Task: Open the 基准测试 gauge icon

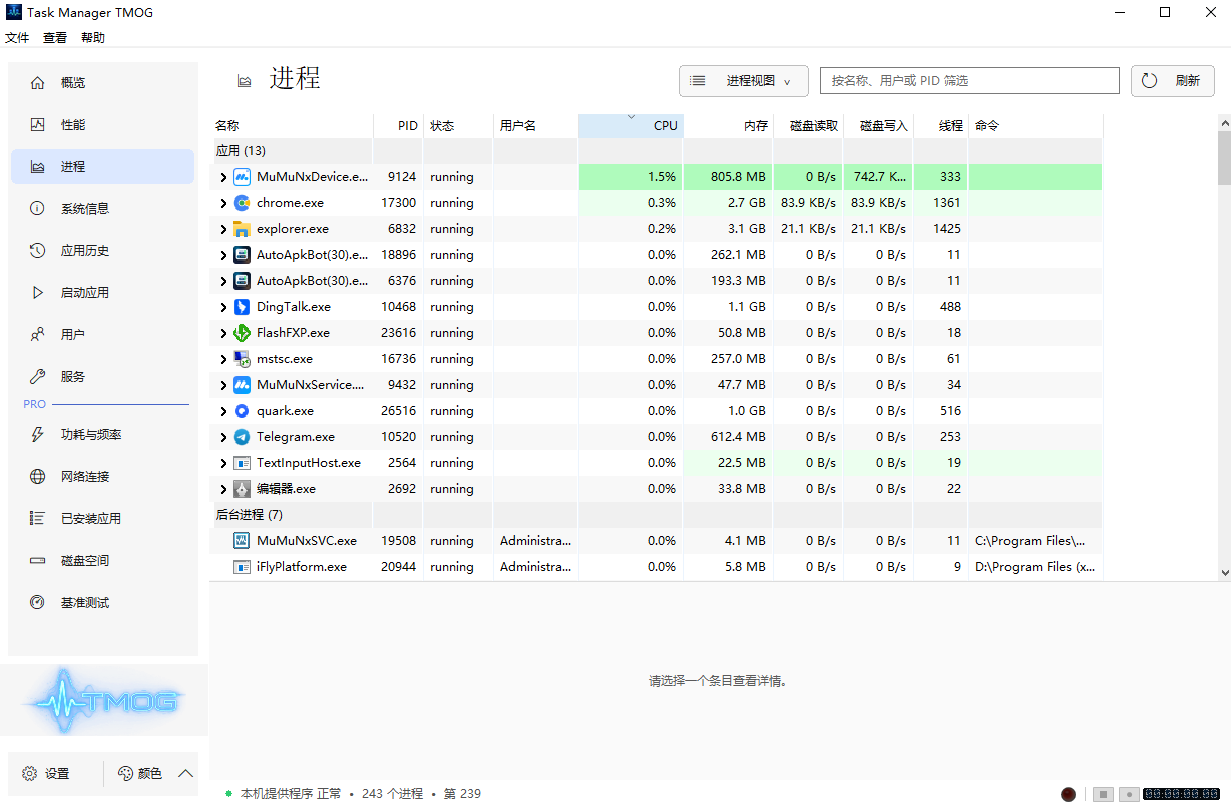Action: pyautogui.click(x=38, y=603)
